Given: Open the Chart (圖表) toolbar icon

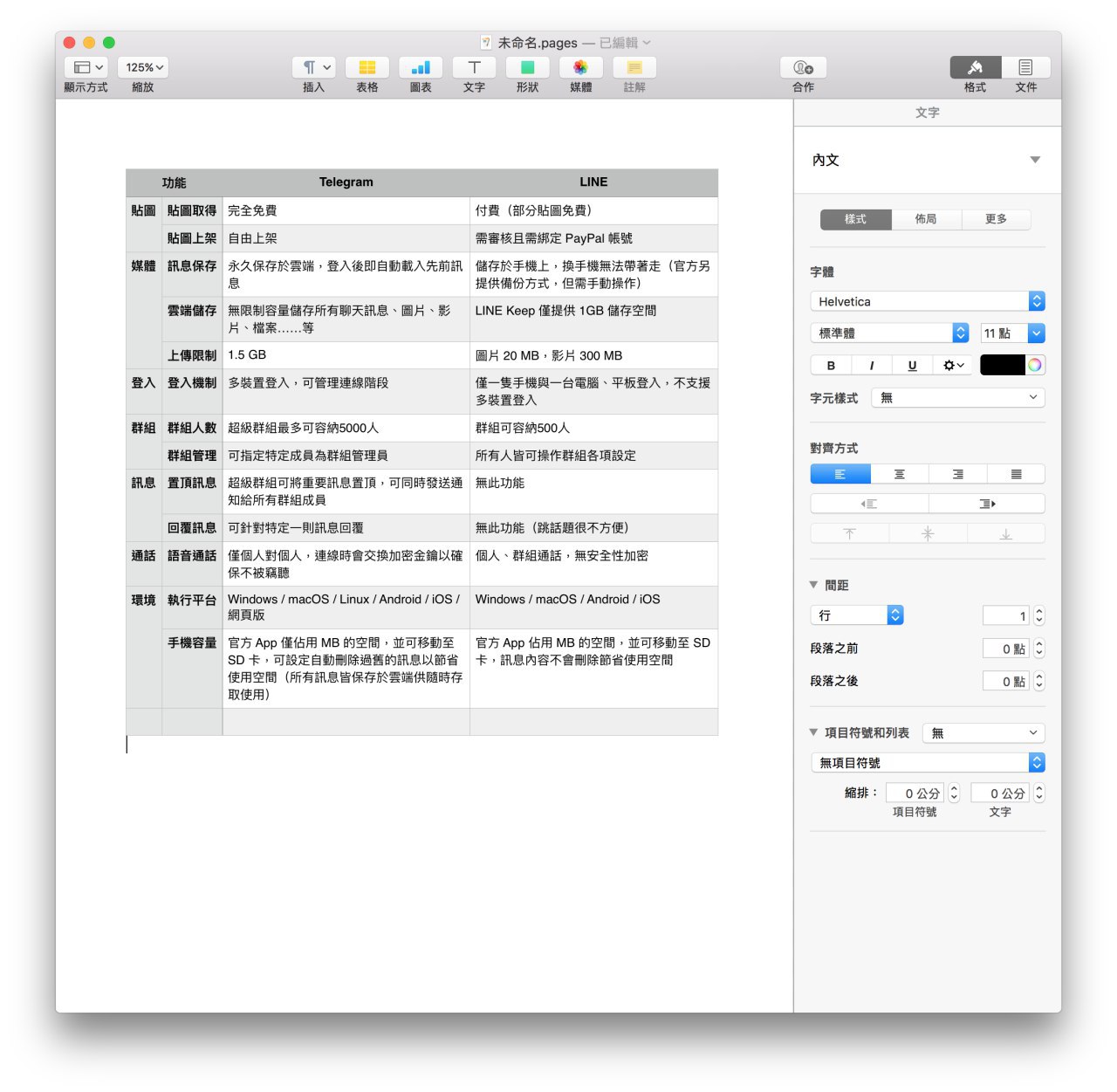Looking at the screenshot, I should pyautogui.click(x=421, y=68).
